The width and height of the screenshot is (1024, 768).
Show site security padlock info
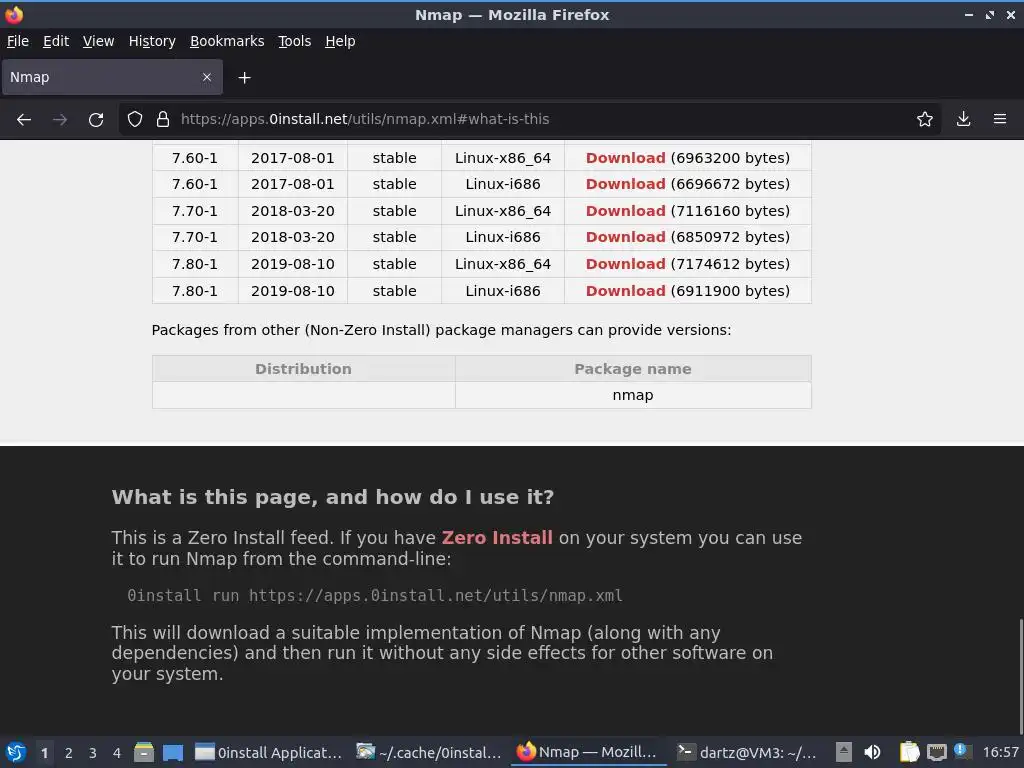click(x=163, y=120)
